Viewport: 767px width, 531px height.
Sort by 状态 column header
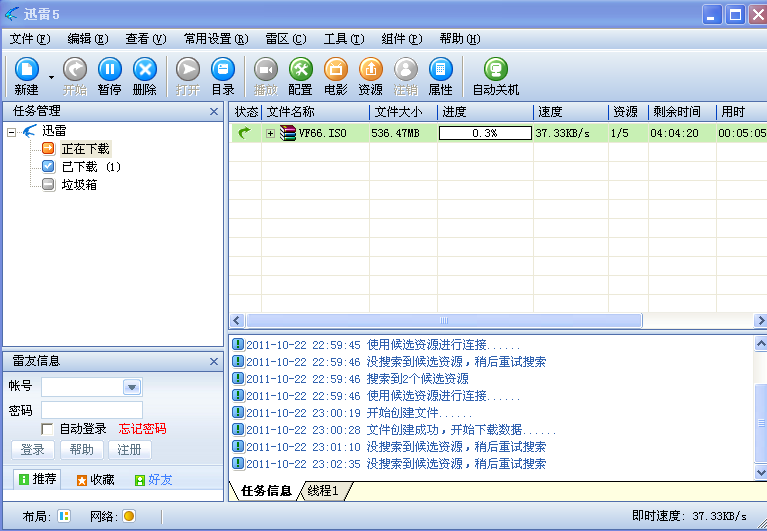pyautogui.click(x=246, y=112)
